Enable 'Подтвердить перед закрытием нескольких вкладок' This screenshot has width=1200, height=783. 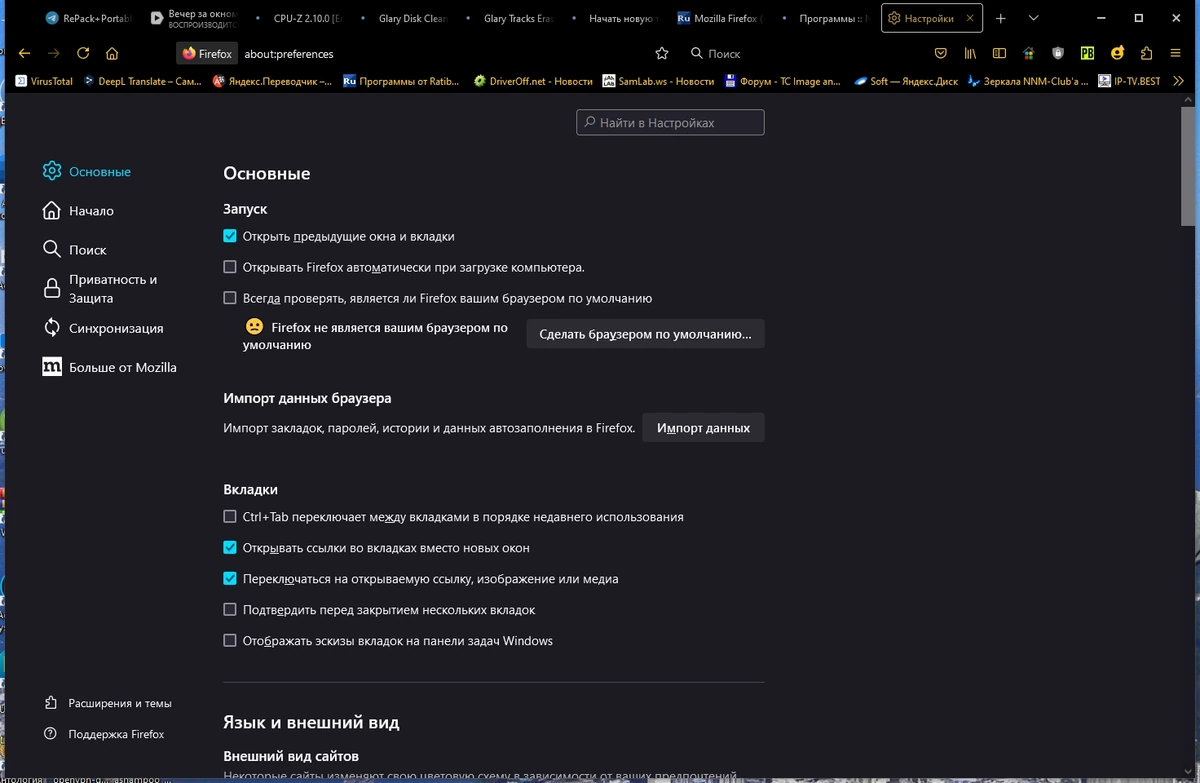(230, 610)
